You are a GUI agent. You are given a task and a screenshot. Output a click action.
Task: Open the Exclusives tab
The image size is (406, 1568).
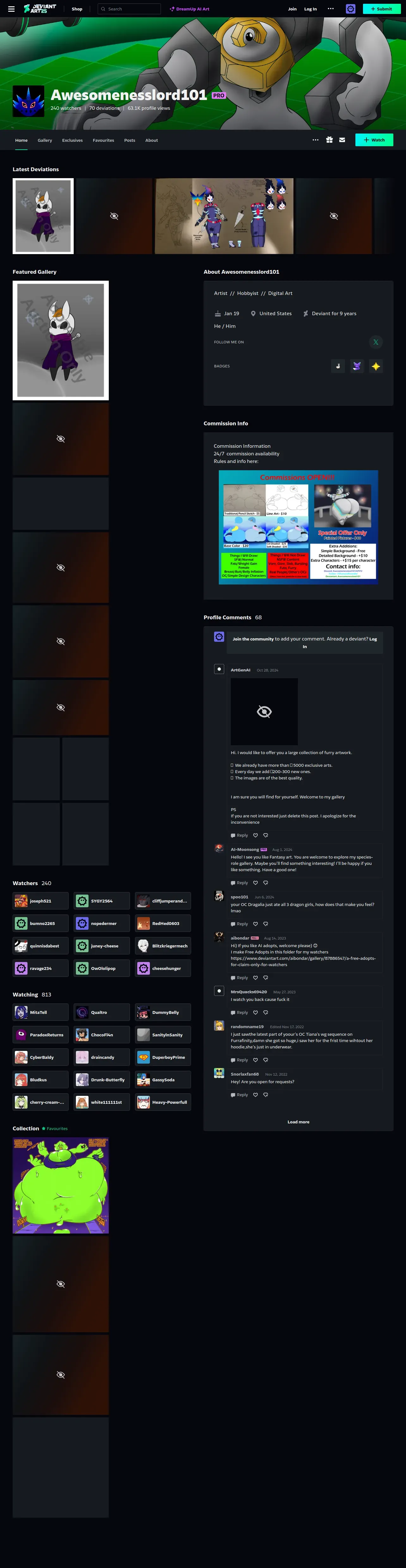[72, 140]
